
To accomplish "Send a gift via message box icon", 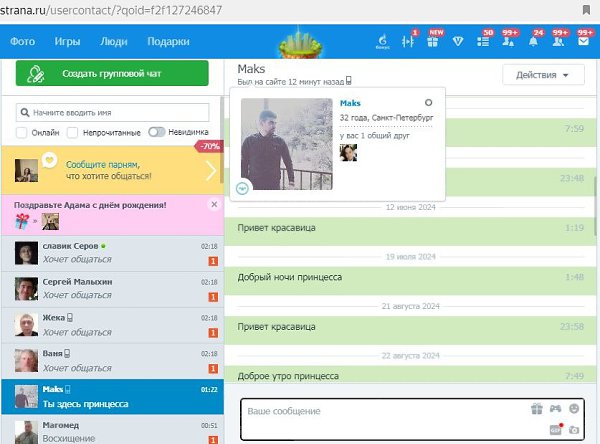I will coord(537,409).
